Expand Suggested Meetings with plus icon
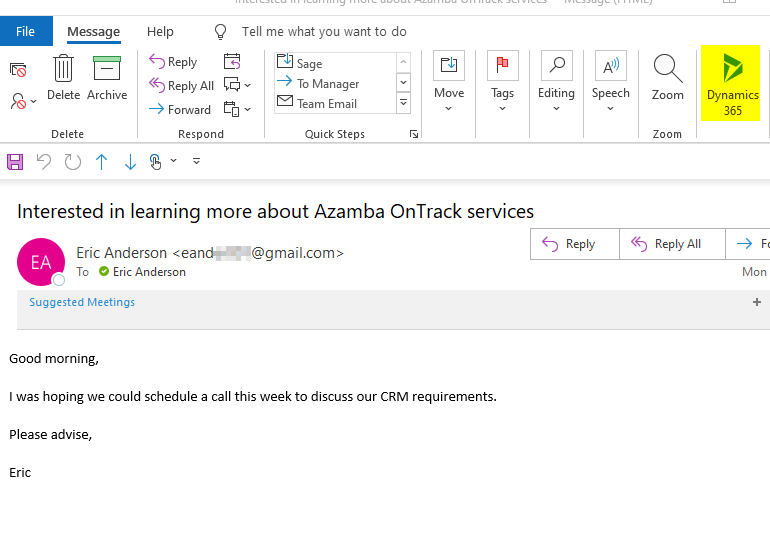Screen dimensions: 770x544 pyautogui.click(x=757, y=302)
